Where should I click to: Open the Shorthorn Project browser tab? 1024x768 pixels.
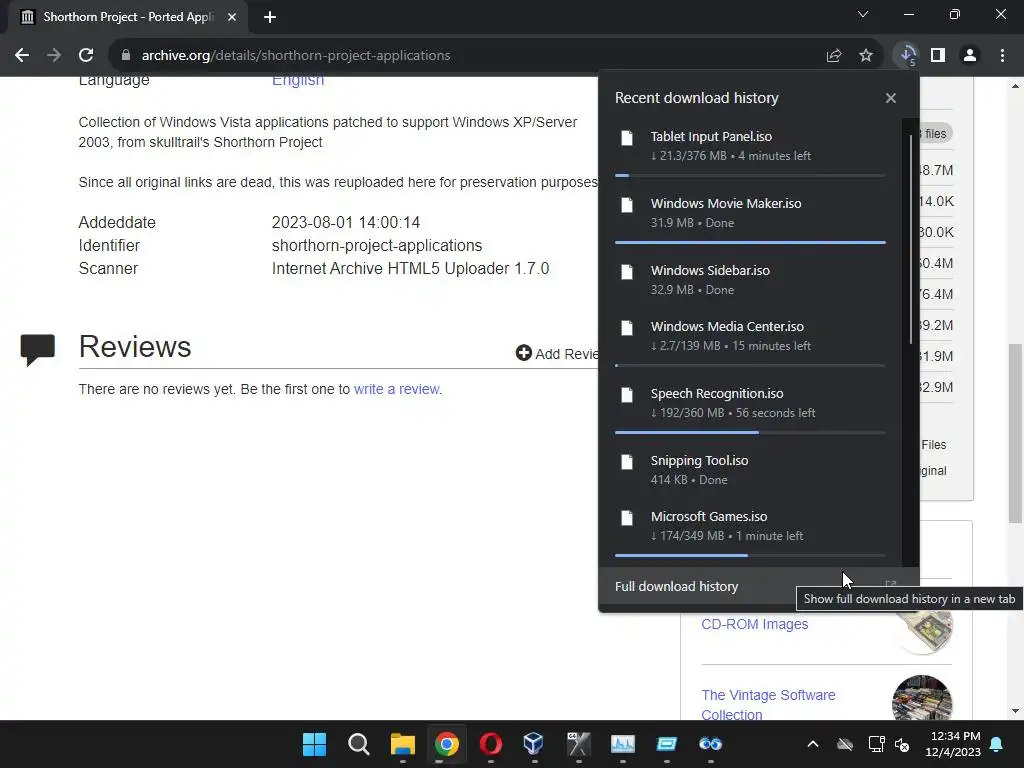(128, 17)
